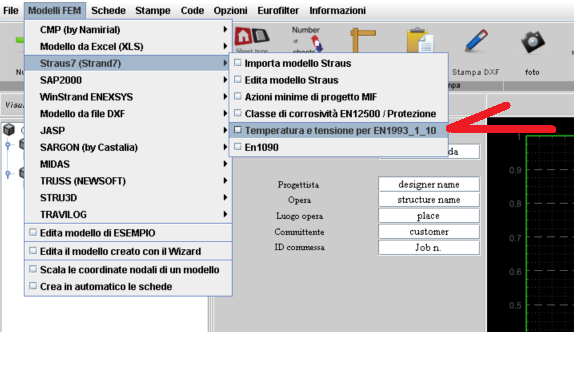Click the ruler measuring tool icon
Viewport: 574px width, 365px height.
tap(363, 40)
